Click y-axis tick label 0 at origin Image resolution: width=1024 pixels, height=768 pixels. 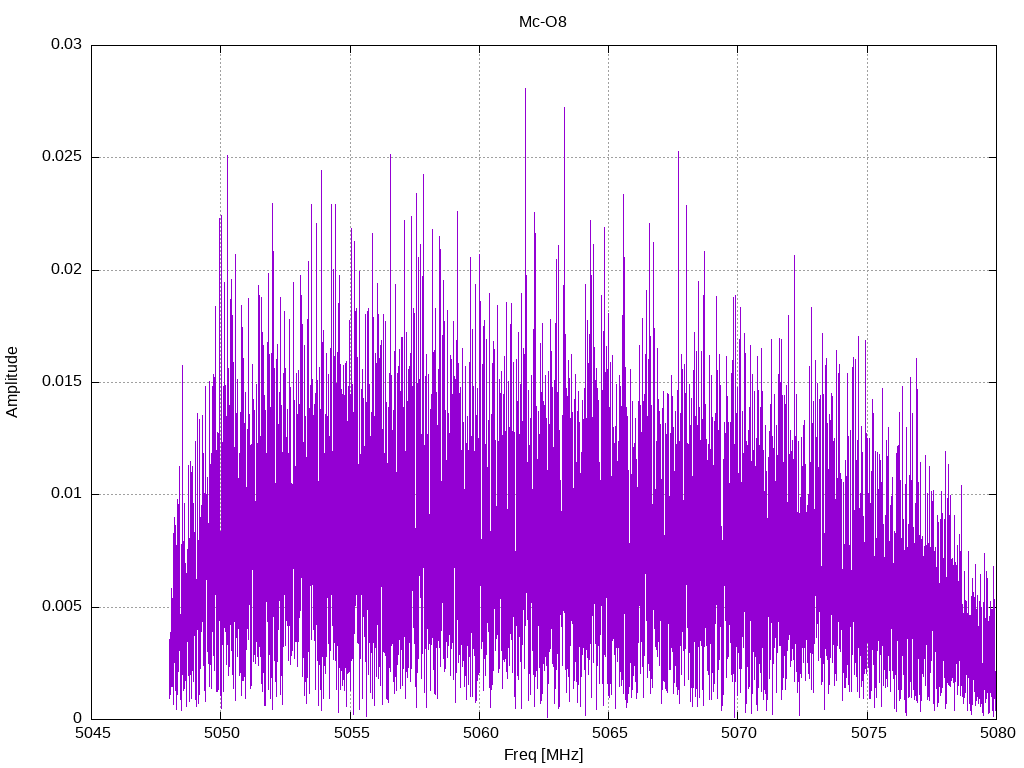click(78, 718)
